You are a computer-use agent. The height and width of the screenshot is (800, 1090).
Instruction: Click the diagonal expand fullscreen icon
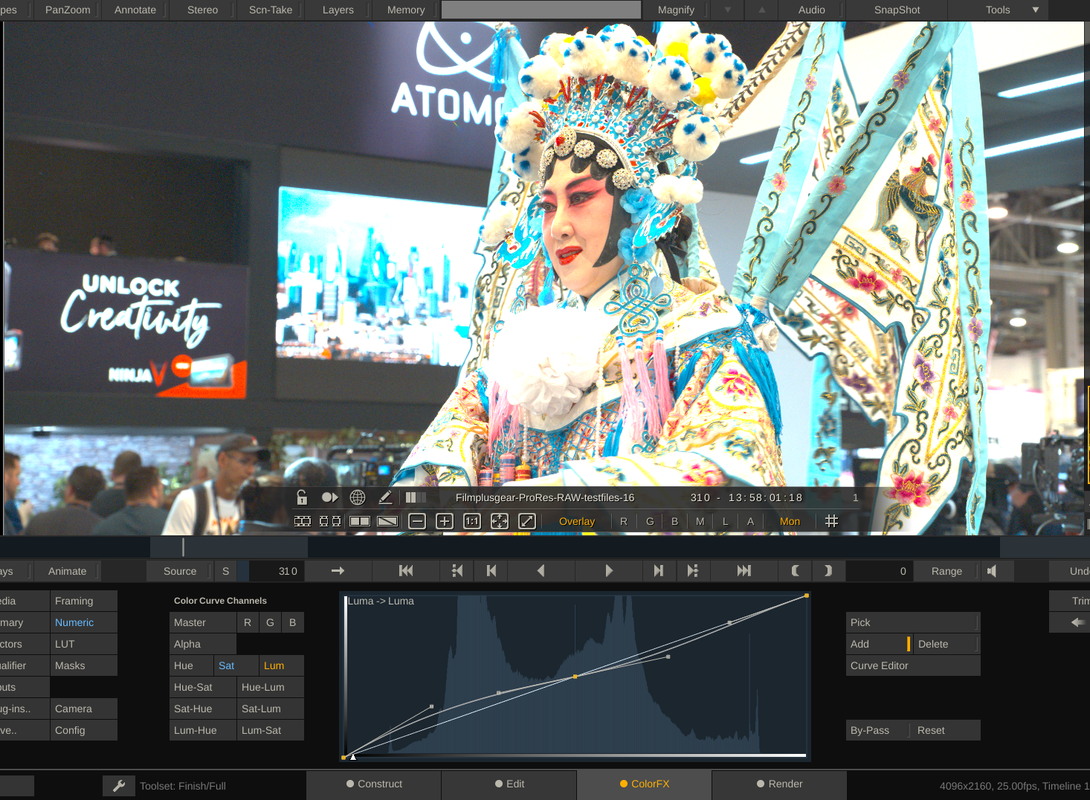[527, 521]
